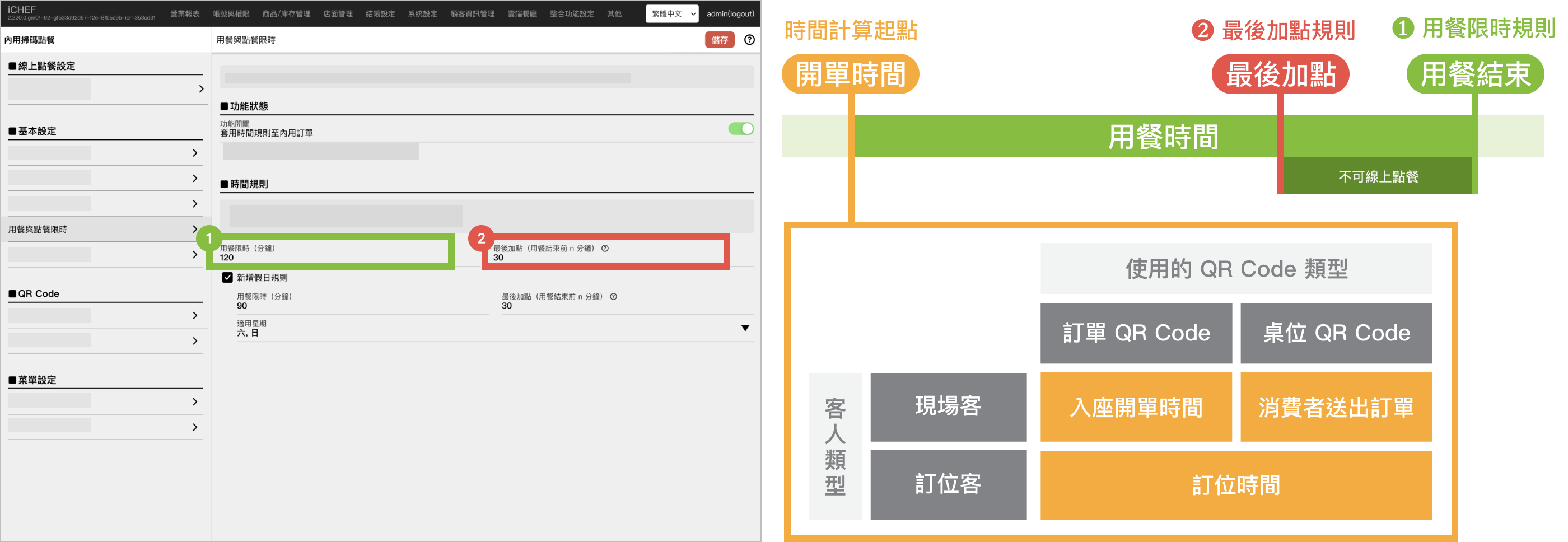Screen dimensions: 1568x542
Task: Open the 系統設定 menu
Action: pyautogui.click(x=422, y=13)
